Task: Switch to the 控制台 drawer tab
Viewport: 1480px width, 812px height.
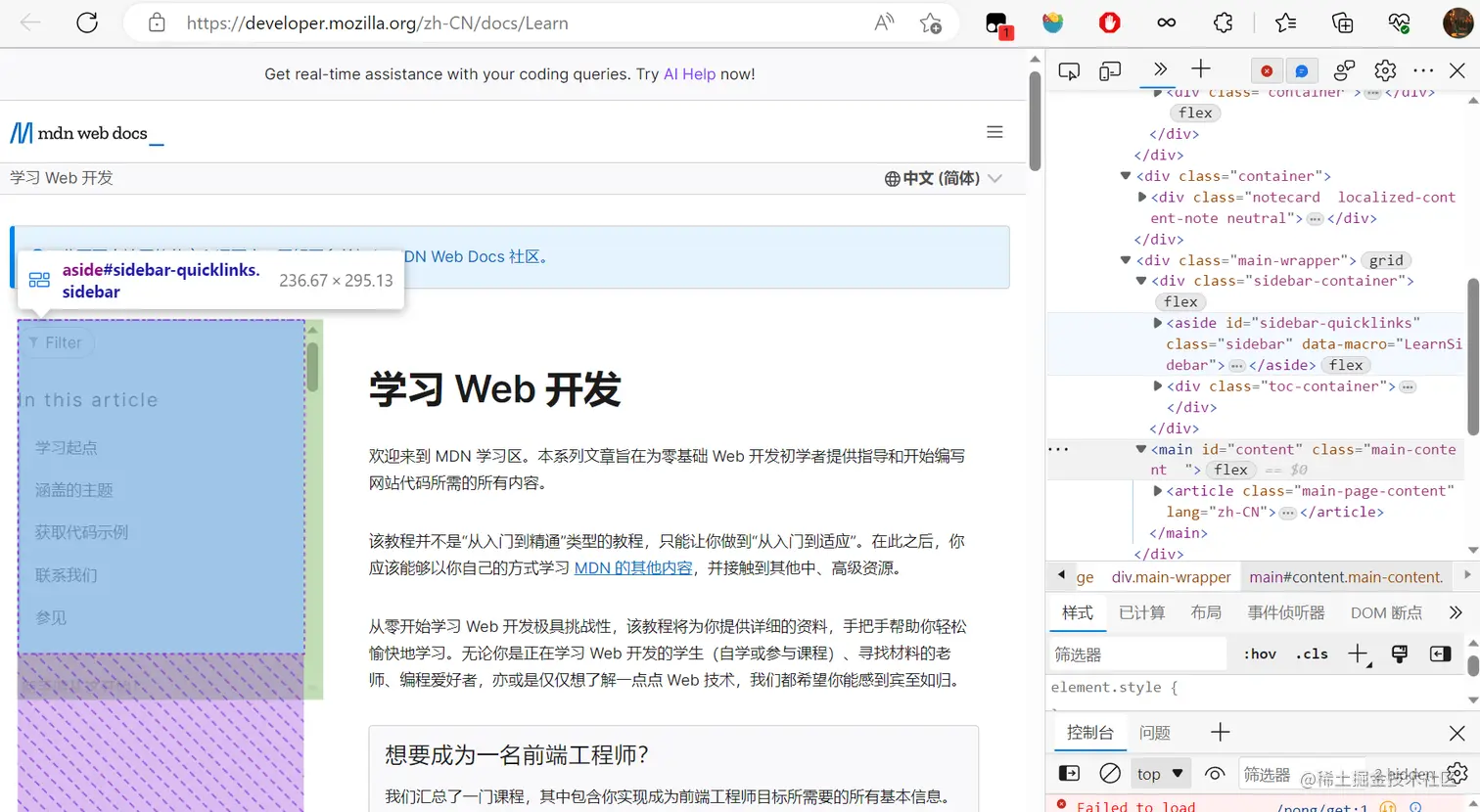Action: [x=1090, y=733]
